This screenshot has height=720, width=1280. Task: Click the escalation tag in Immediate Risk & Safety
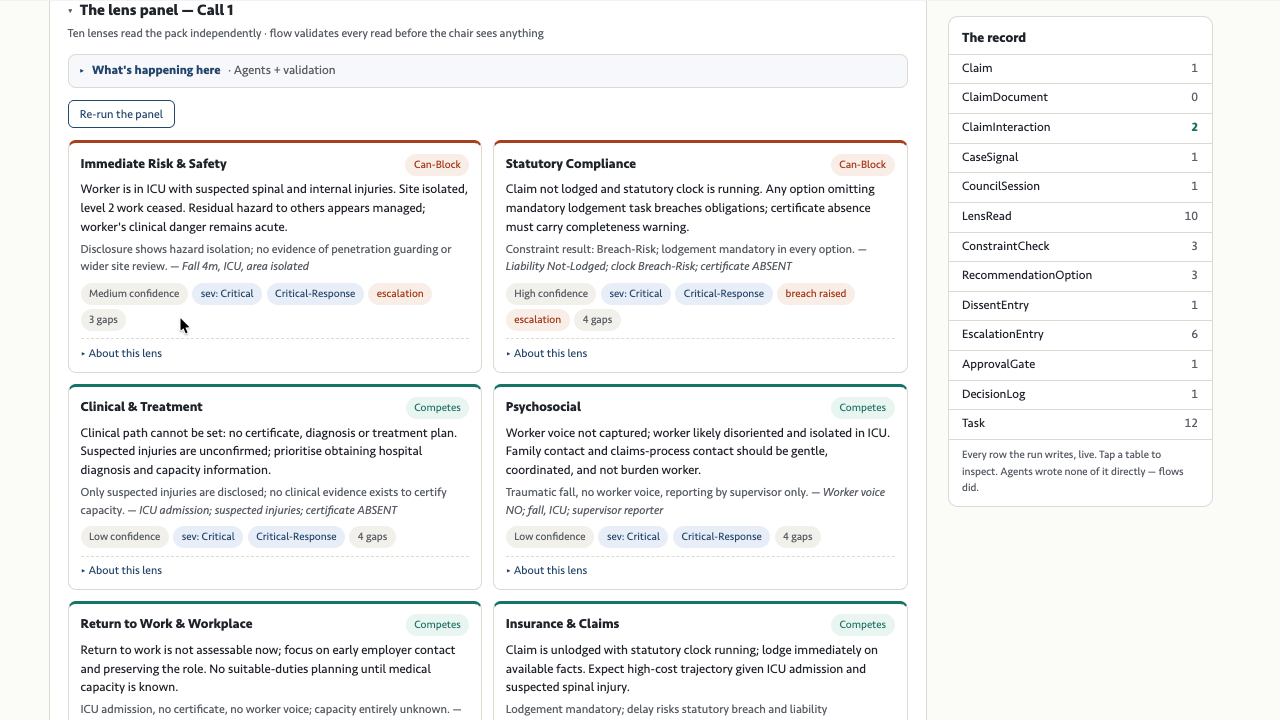click(400, 294)
